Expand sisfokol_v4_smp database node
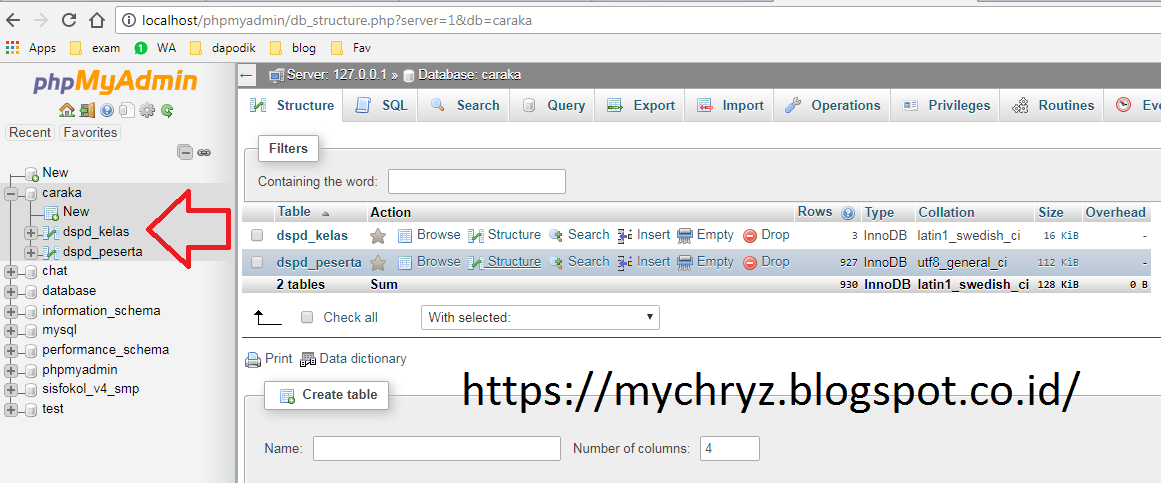The image size is (1161, 483). point(11,390)
